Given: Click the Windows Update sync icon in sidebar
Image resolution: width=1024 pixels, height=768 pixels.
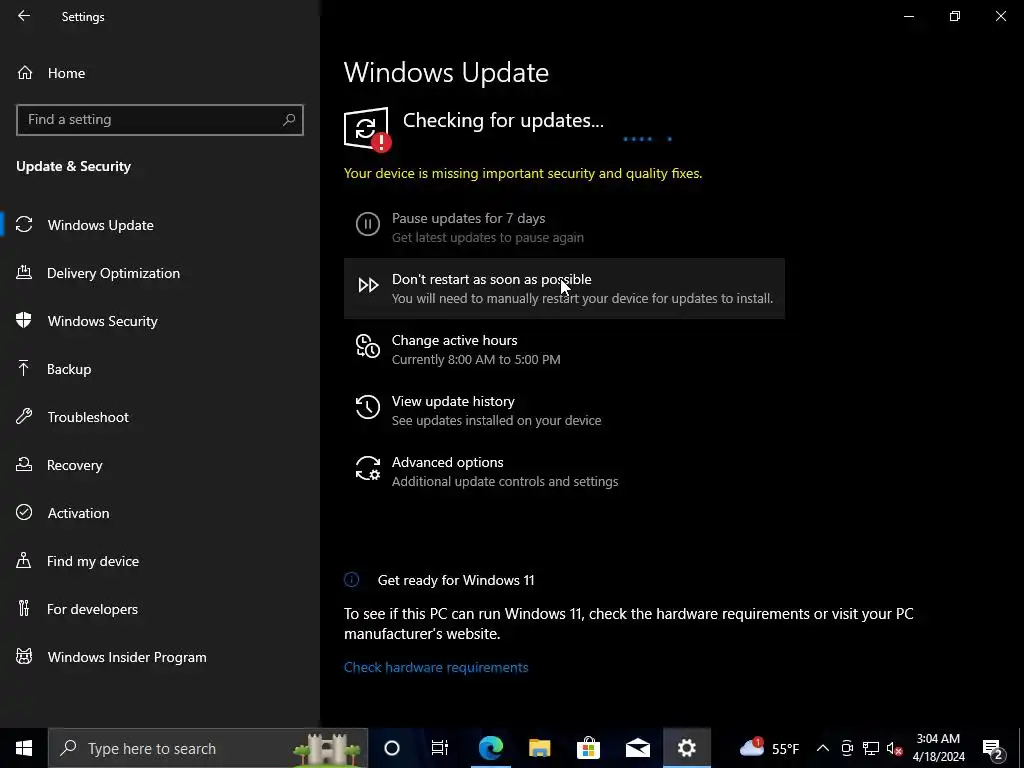Looking at the screenshot, I should click(x=24, y=225).
